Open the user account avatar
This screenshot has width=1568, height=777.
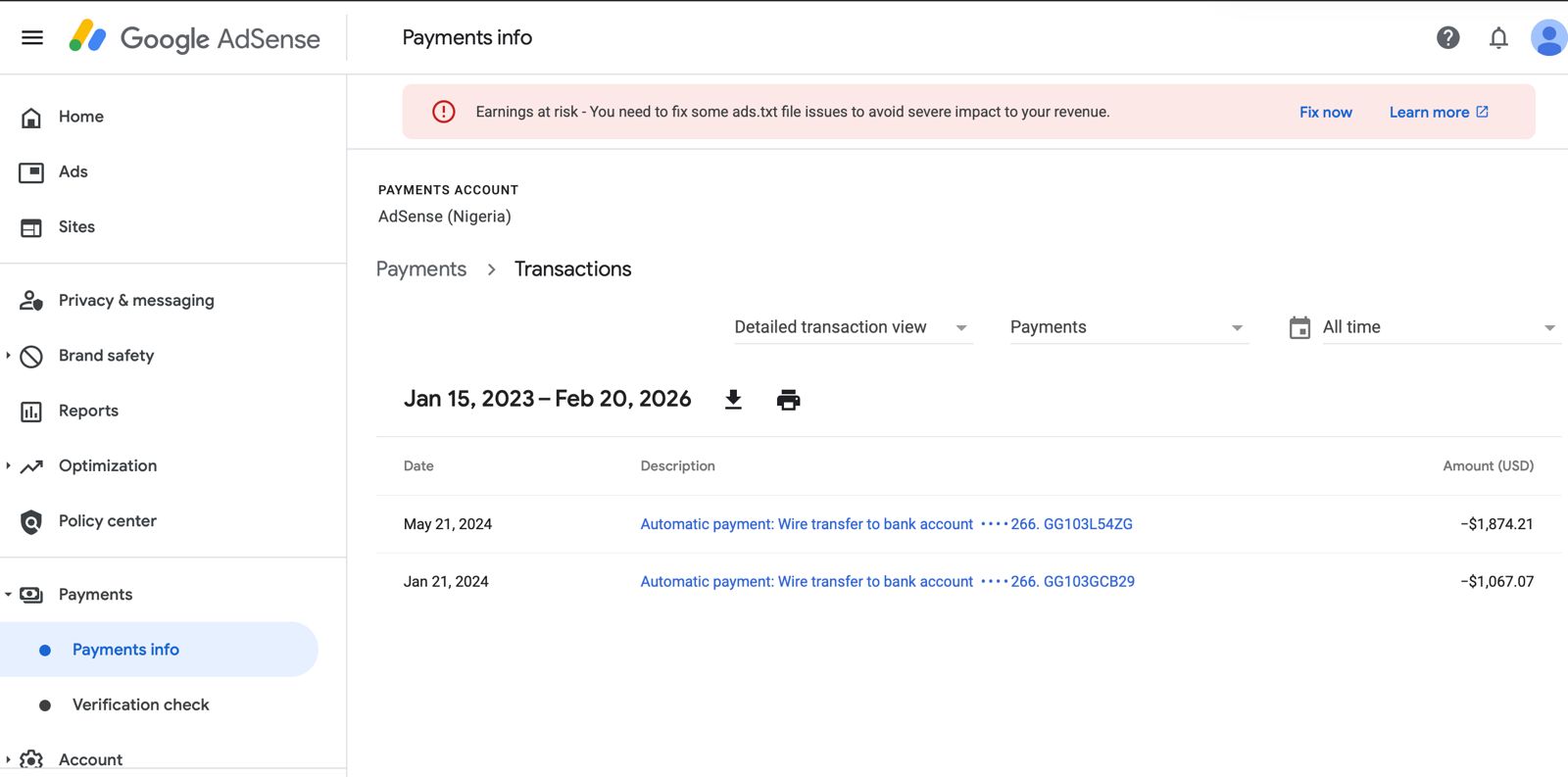pos(1547,37)
